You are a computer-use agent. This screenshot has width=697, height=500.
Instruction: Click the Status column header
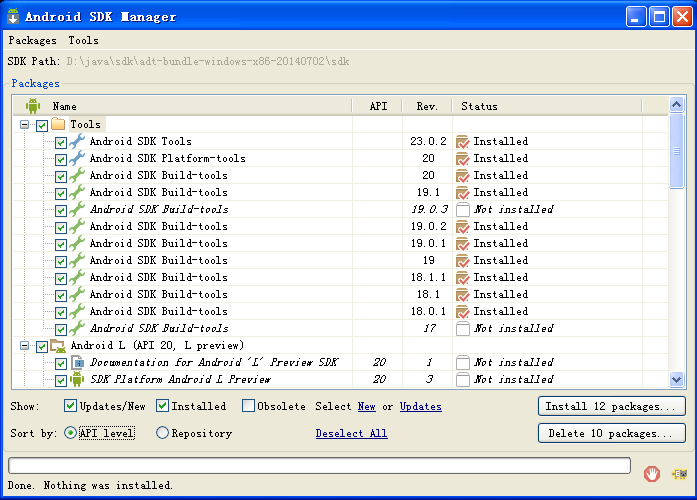[x=547, y=106]
